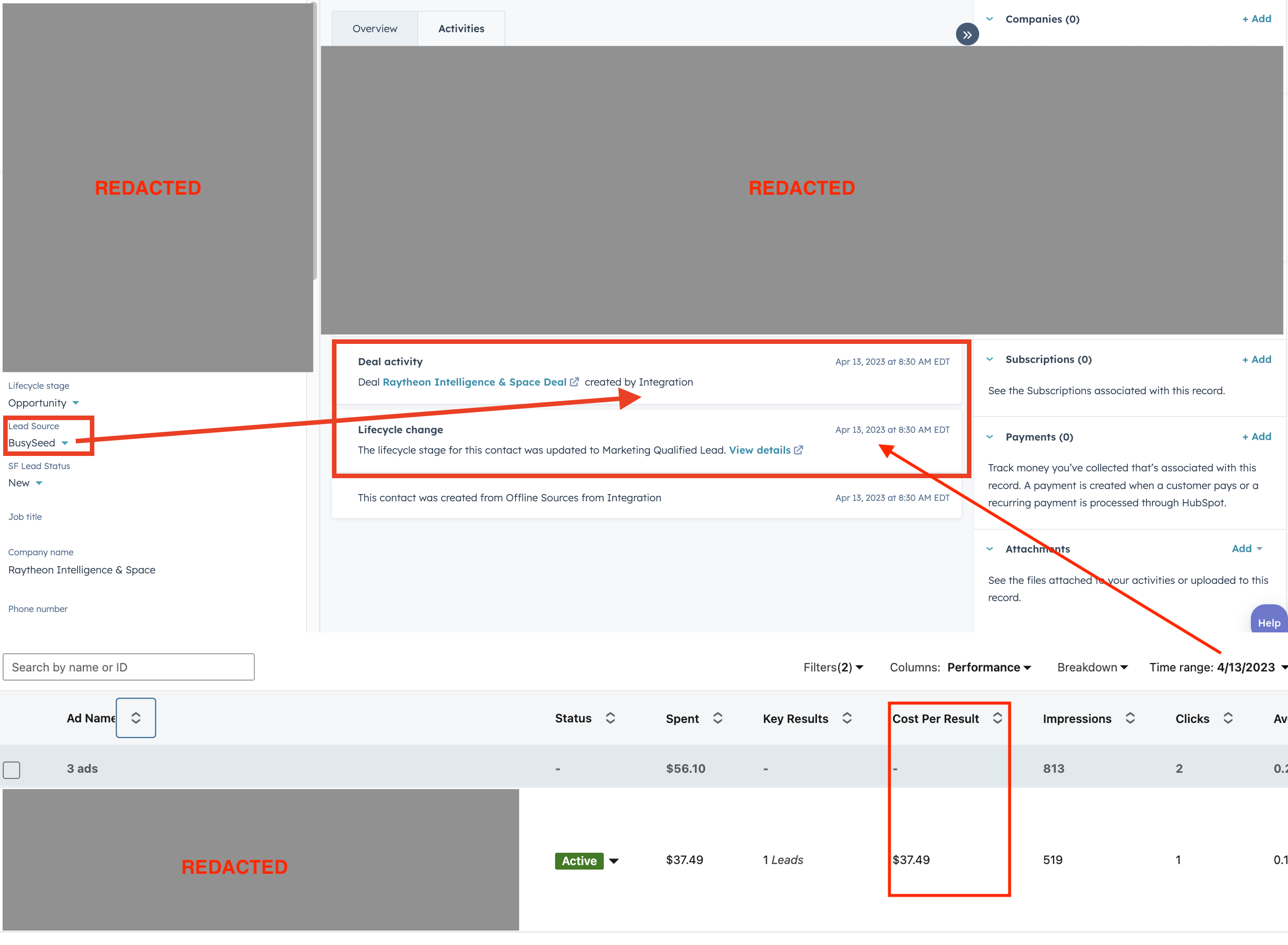Collapse the Payments section chevron
This screenshot has width=1288, height=945.
tap(990, 437)
